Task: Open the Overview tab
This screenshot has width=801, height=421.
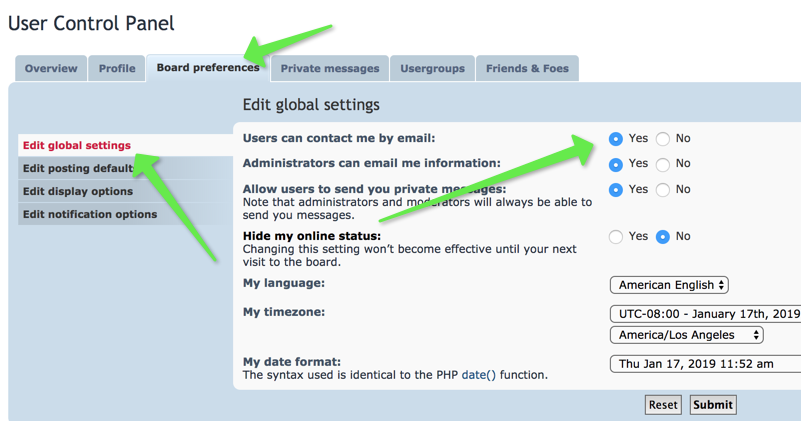Action: (x=51, y=68)
